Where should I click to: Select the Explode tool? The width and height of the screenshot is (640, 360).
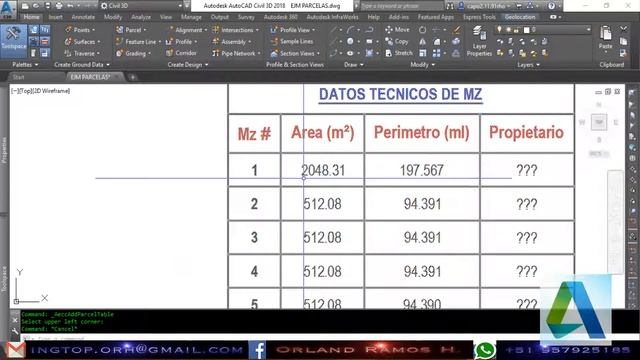[x=456, y=41]
